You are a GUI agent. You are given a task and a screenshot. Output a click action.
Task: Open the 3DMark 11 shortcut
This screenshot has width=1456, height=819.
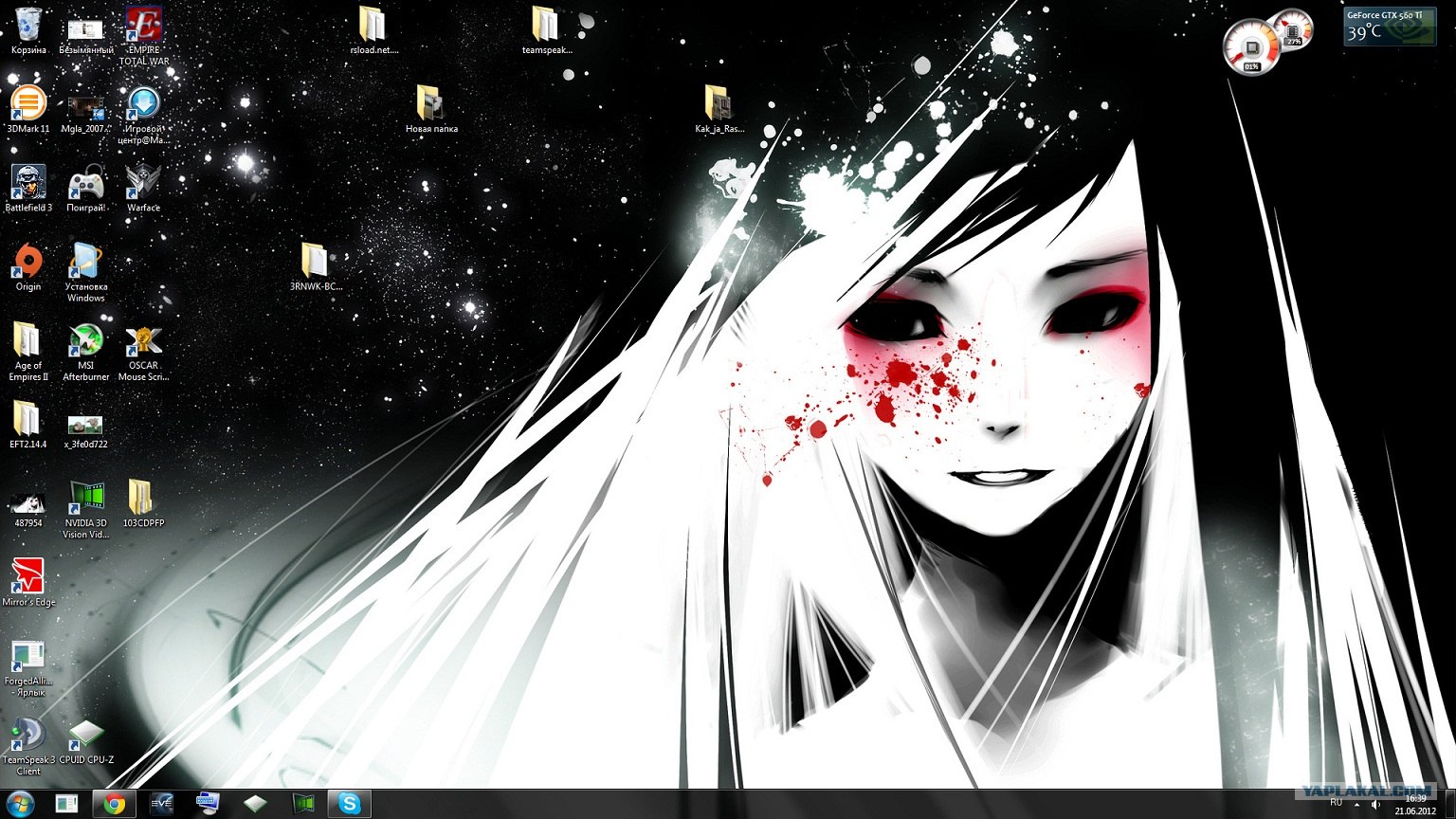pyautogui.click(x=28, y=104)
